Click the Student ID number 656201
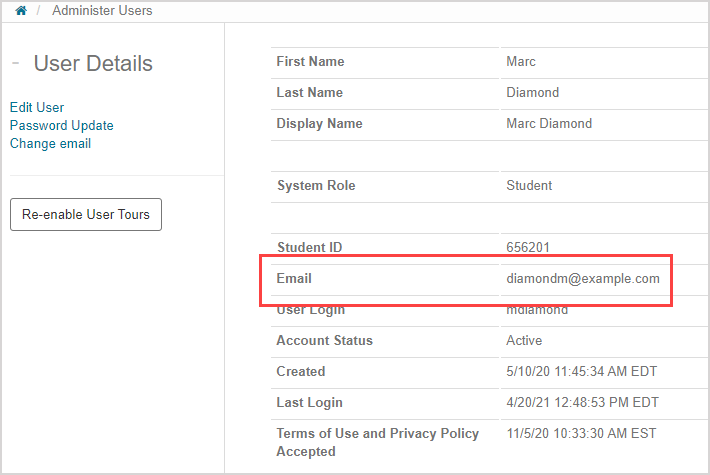The image size is (710, 475). [527, 248]
